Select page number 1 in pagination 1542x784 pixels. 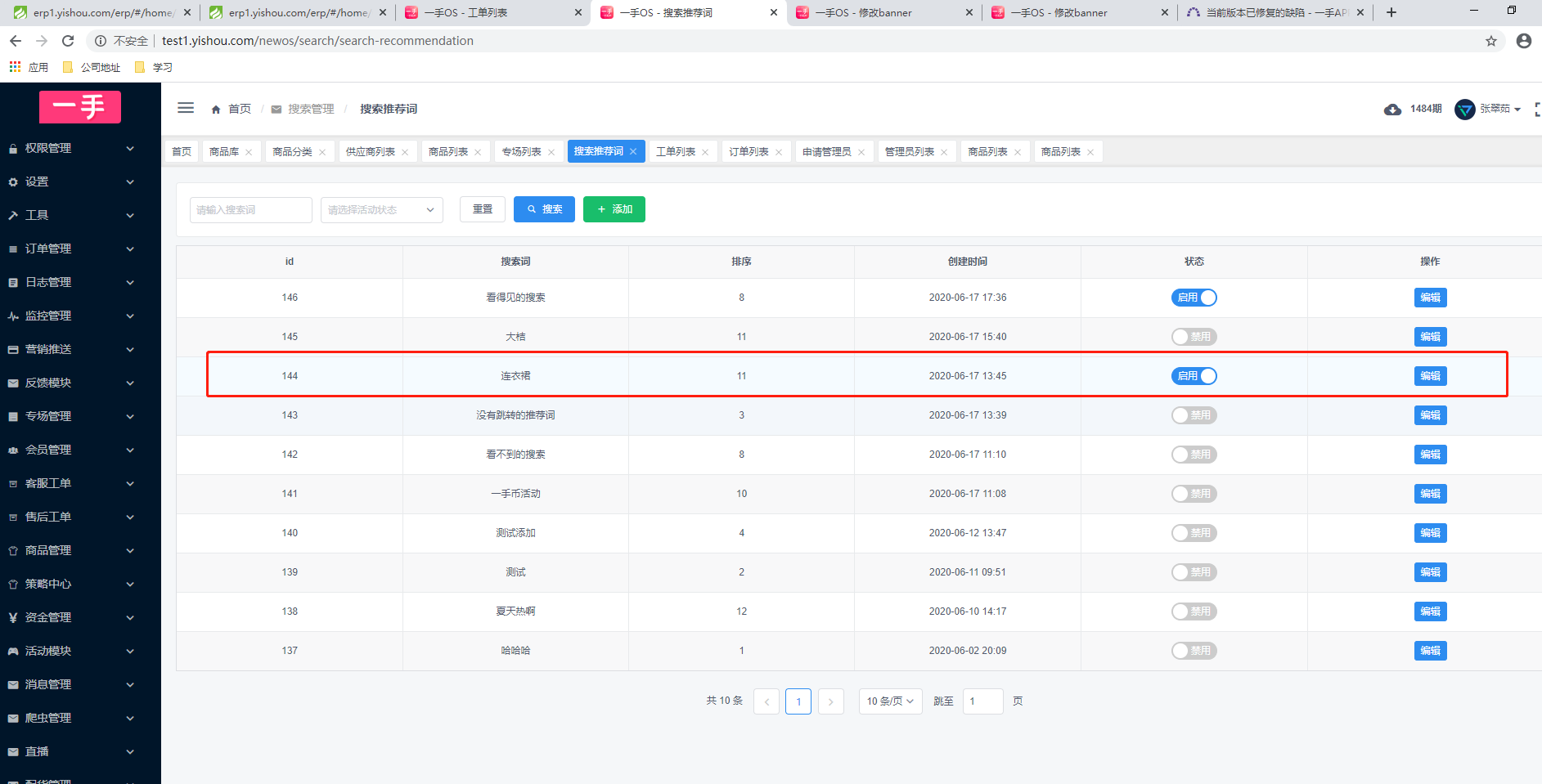pos(798,701)
